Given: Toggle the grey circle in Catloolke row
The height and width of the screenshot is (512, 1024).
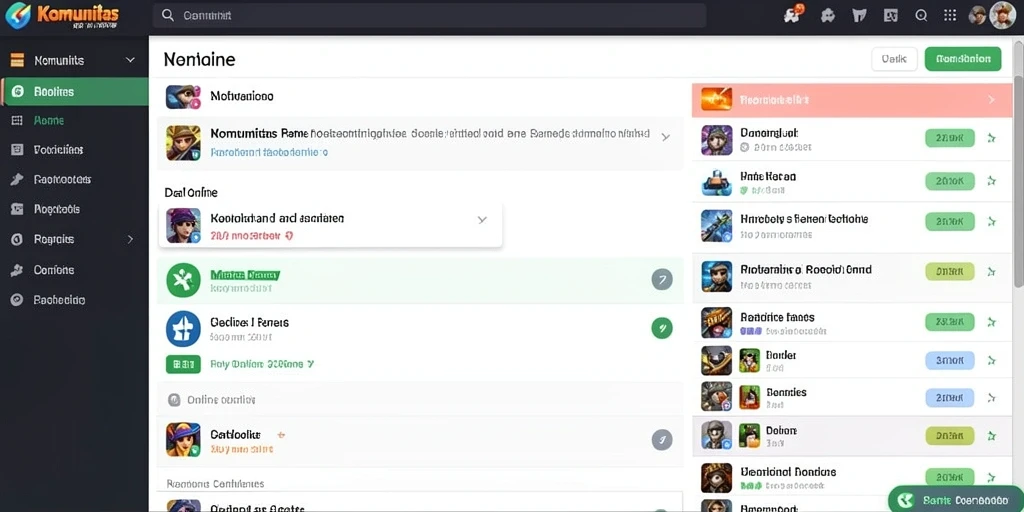Looking at the screenshot, I should click(x=662, y=440).
